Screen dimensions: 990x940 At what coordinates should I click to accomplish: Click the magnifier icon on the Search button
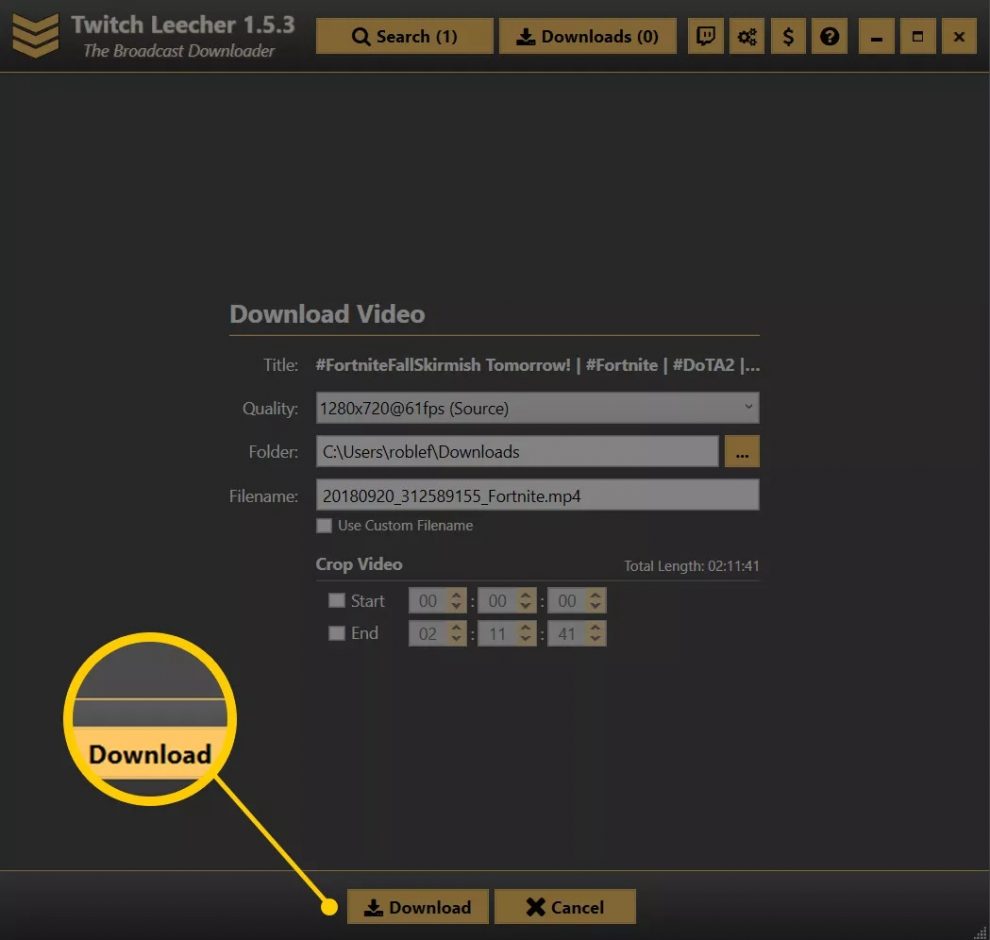(x=360, y=36)
